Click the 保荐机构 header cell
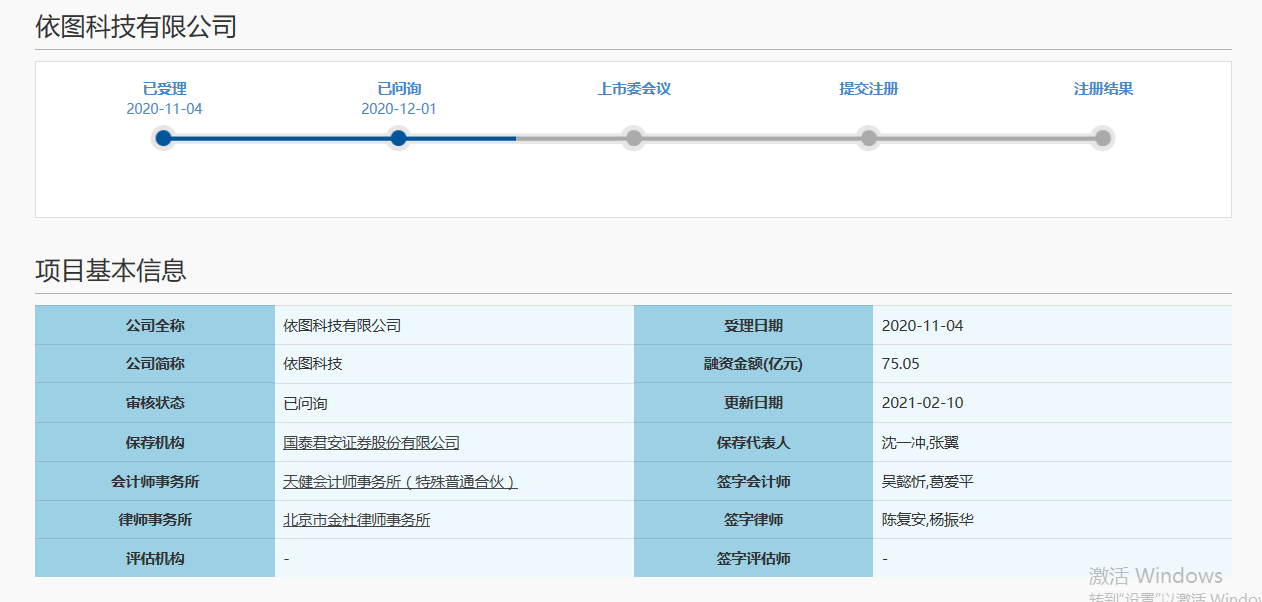The width and height of the screenshot is (1262, 602). click(155, 443)
